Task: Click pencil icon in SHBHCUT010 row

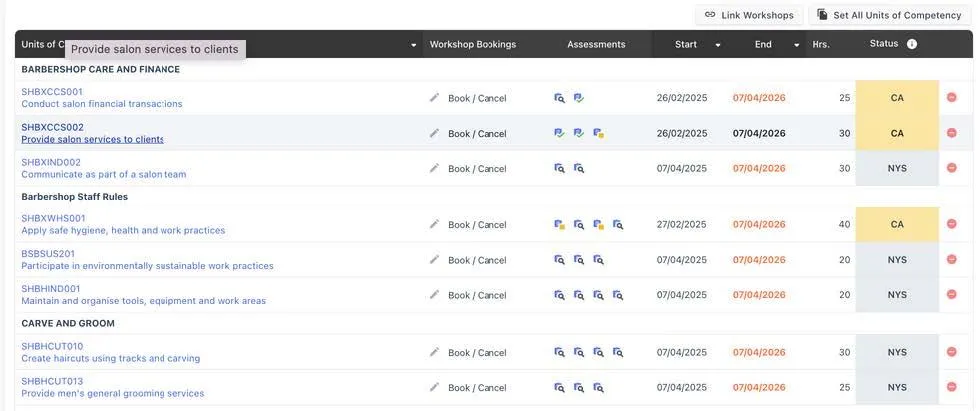Action: coord(434,352)
